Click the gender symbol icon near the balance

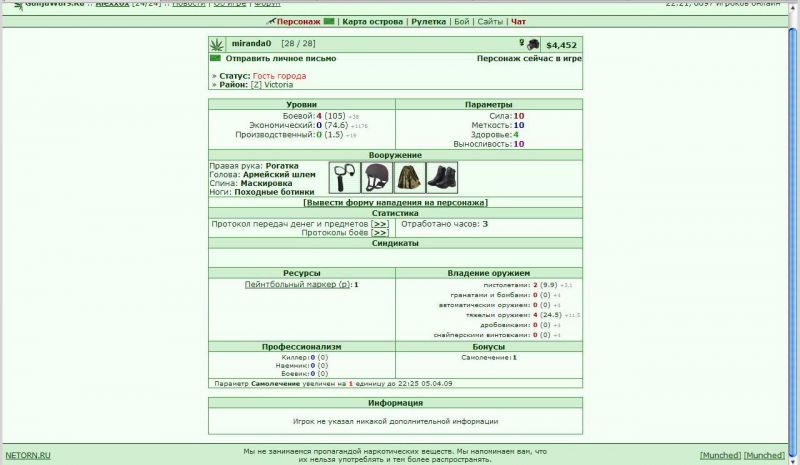click(521, 43)
